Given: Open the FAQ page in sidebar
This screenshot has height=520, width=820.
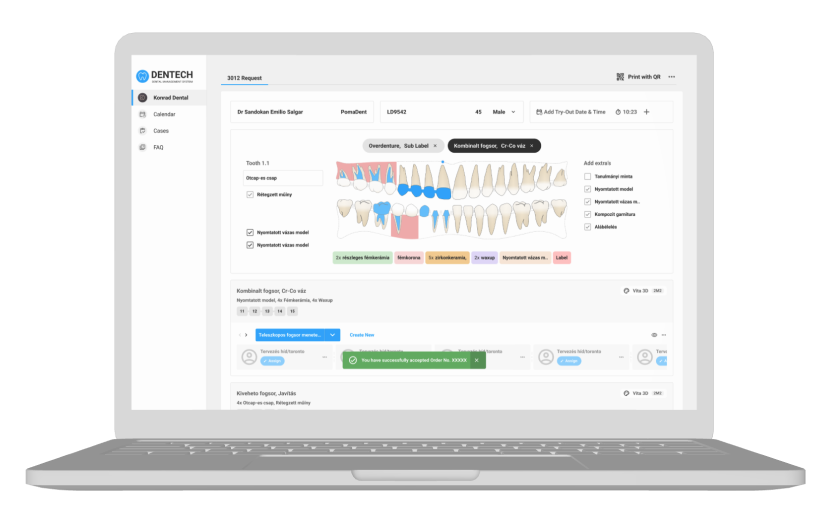Looking at the screenshot, I should tap(158, 147).
